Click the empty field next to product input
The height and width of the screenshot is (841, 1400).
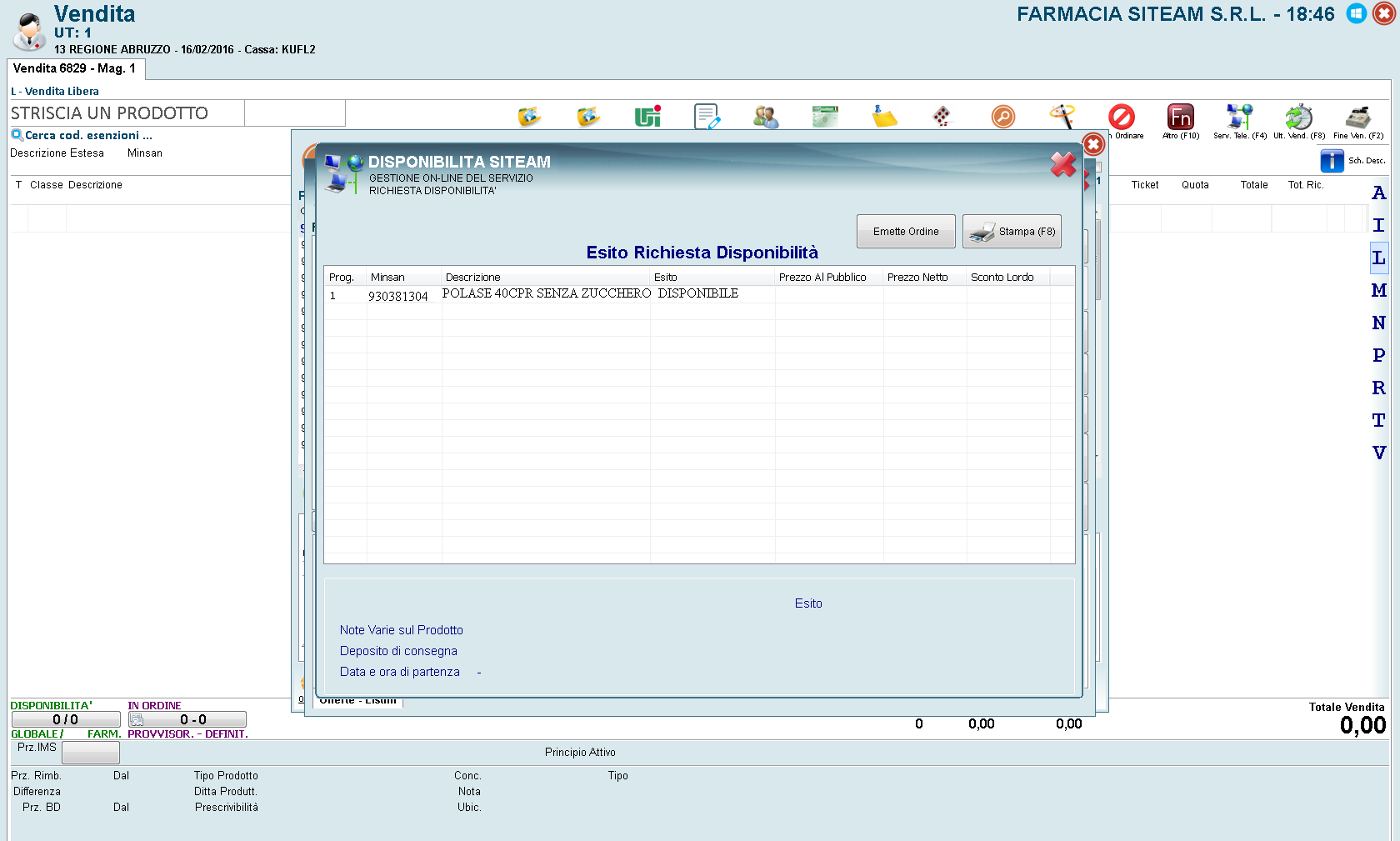(x=295, y=113)
